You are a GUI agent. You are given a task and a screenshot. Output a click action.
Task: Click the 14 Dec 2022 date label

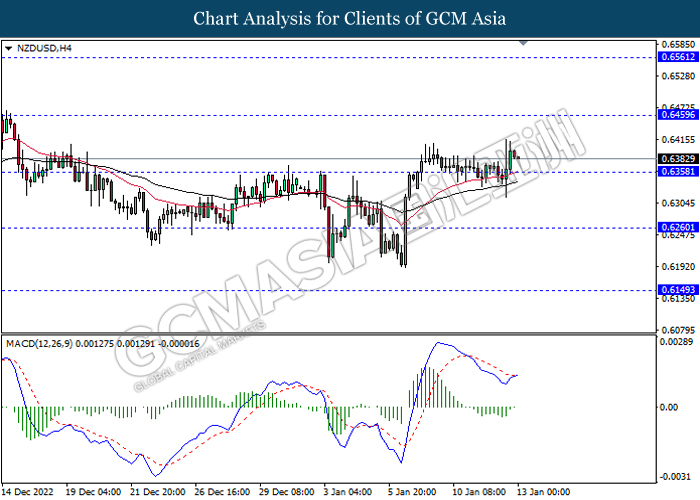tap(27, 492)
